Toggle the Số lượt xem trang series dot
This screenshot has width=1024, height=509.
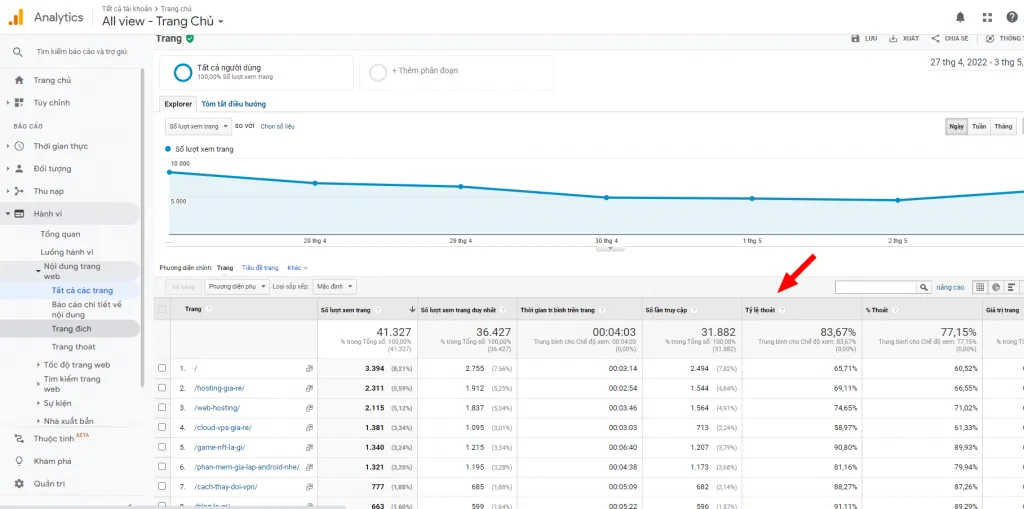tap(169, 149)
